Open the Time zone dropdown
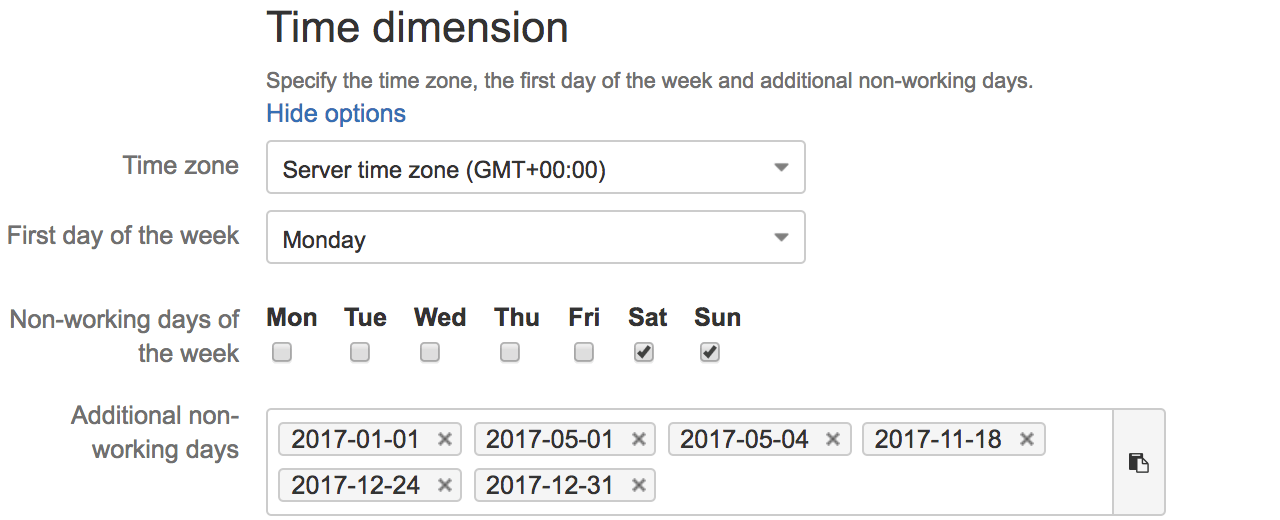This screenshot has height=520, width=1280. [536, 167]
